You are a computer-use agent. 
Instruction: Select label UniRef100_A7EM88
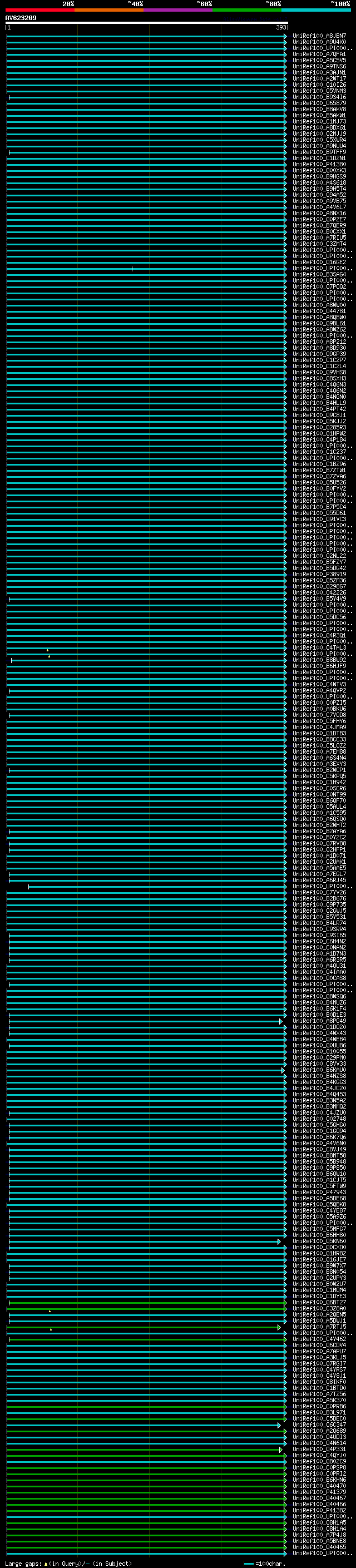(x=319, y=752)
